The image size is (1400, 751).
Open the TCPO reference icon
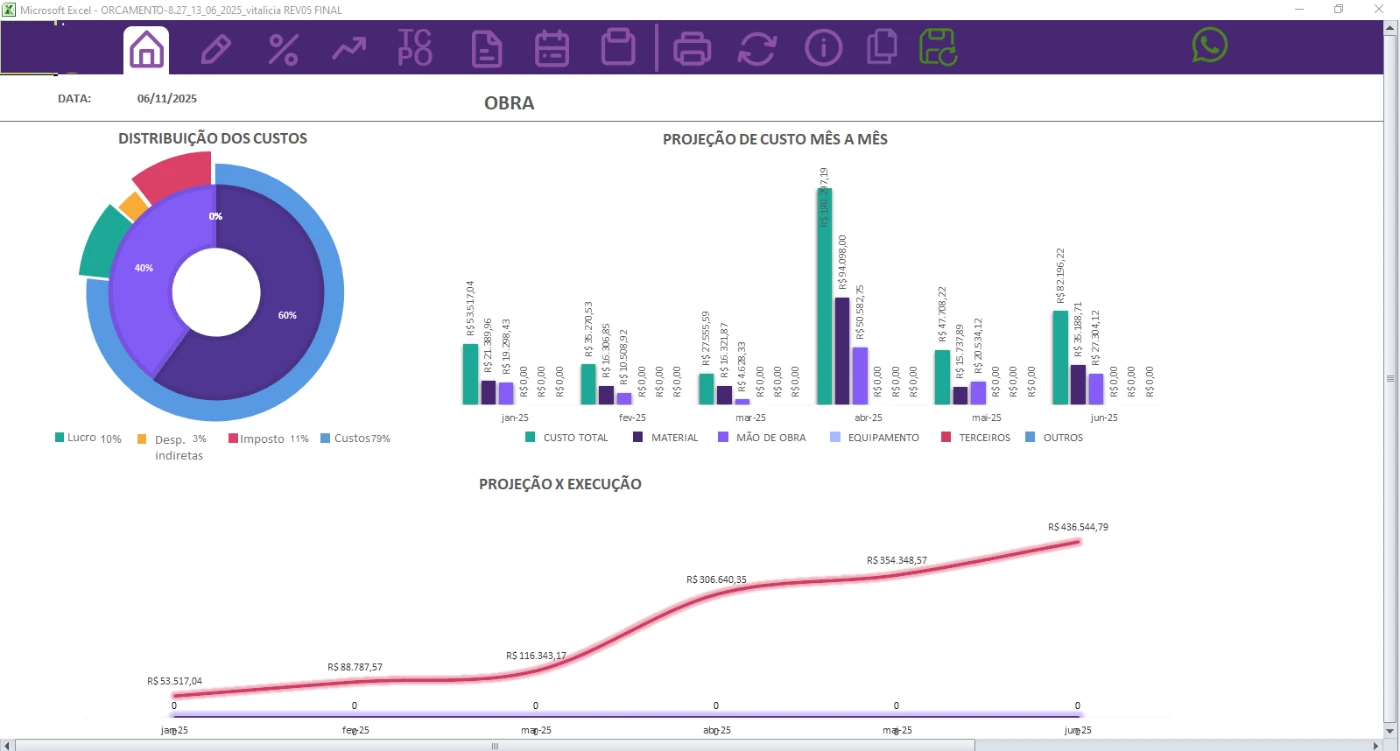point(415,48)
